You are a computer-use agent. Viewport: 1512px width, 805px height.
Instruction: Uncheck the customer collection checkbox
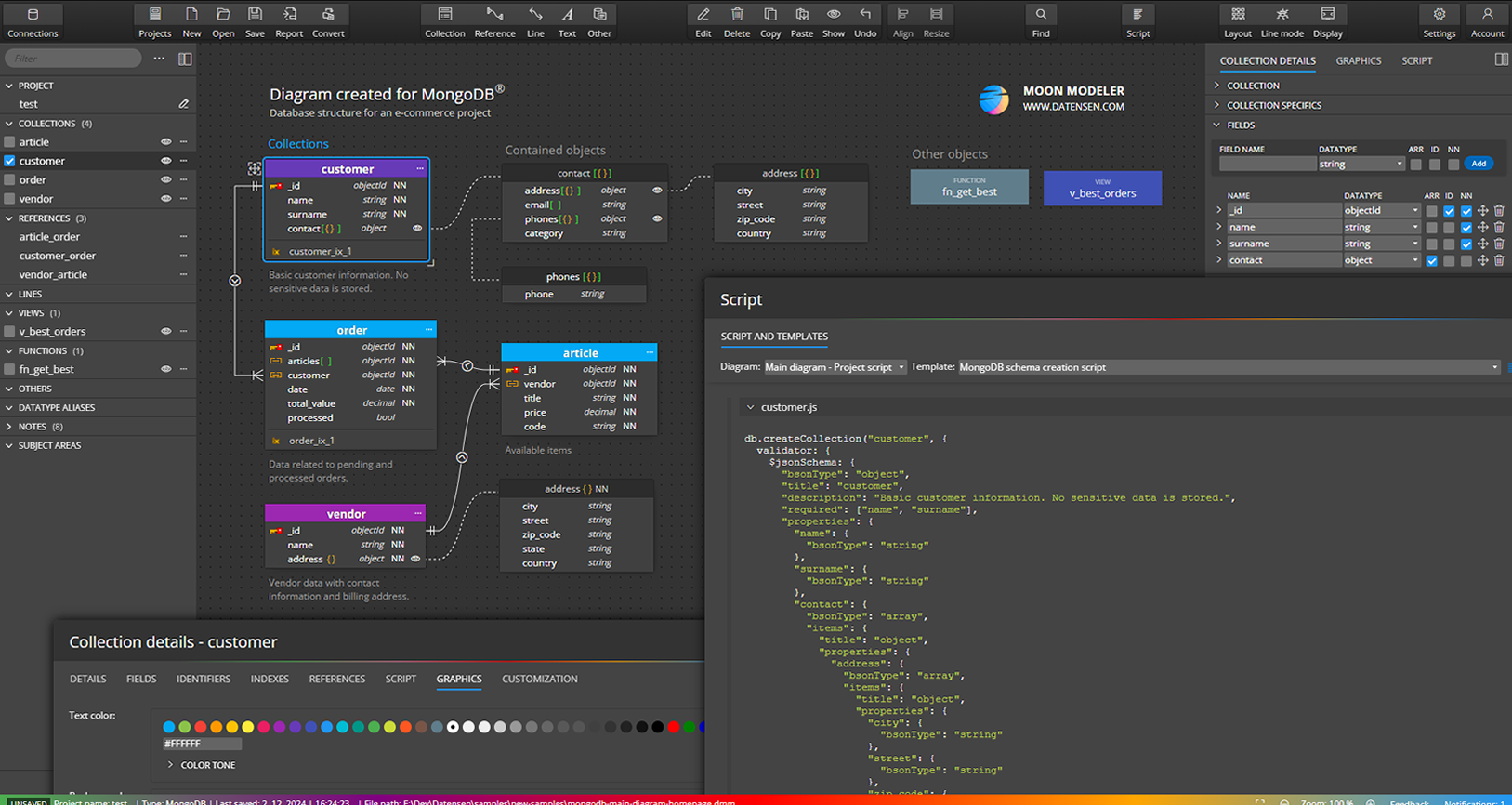[9, 161]
